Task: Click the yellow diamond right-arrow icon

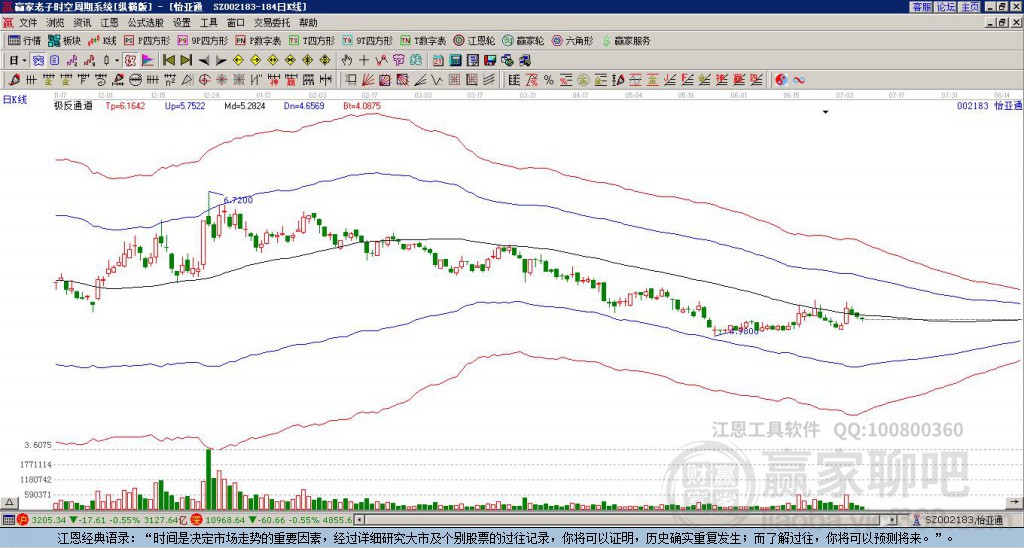Action: (256, 61)
